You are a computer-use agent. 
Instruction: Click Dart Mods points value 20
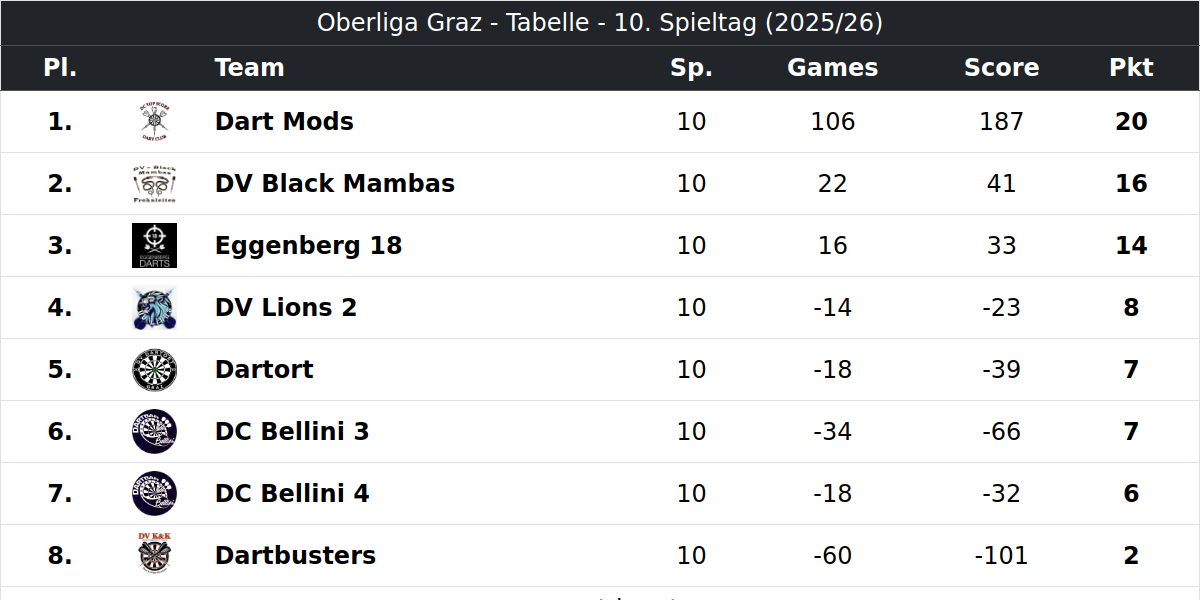pyautogui.click(x=1131, y=122)
